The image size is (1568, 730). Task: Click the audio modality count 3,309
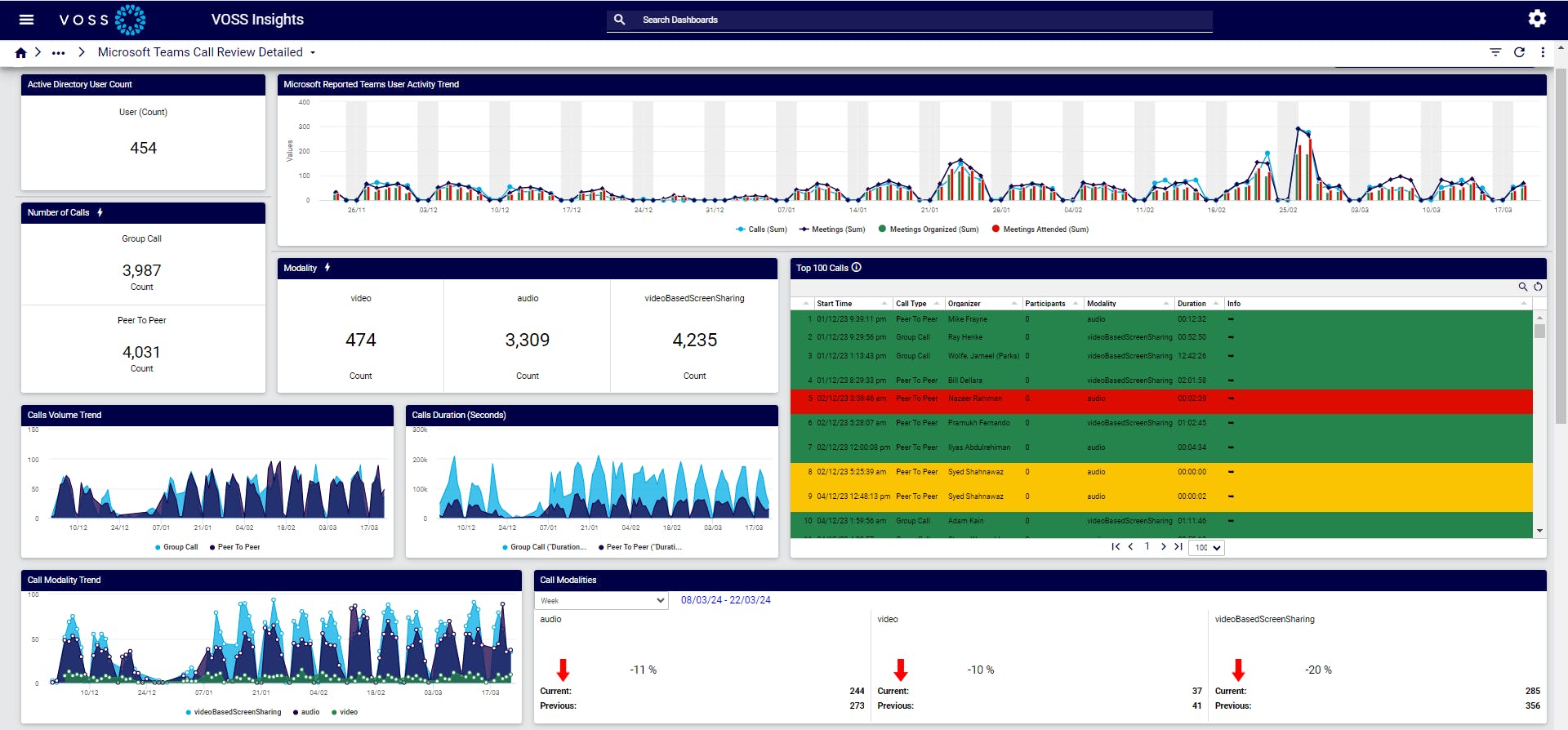point(528,340)
